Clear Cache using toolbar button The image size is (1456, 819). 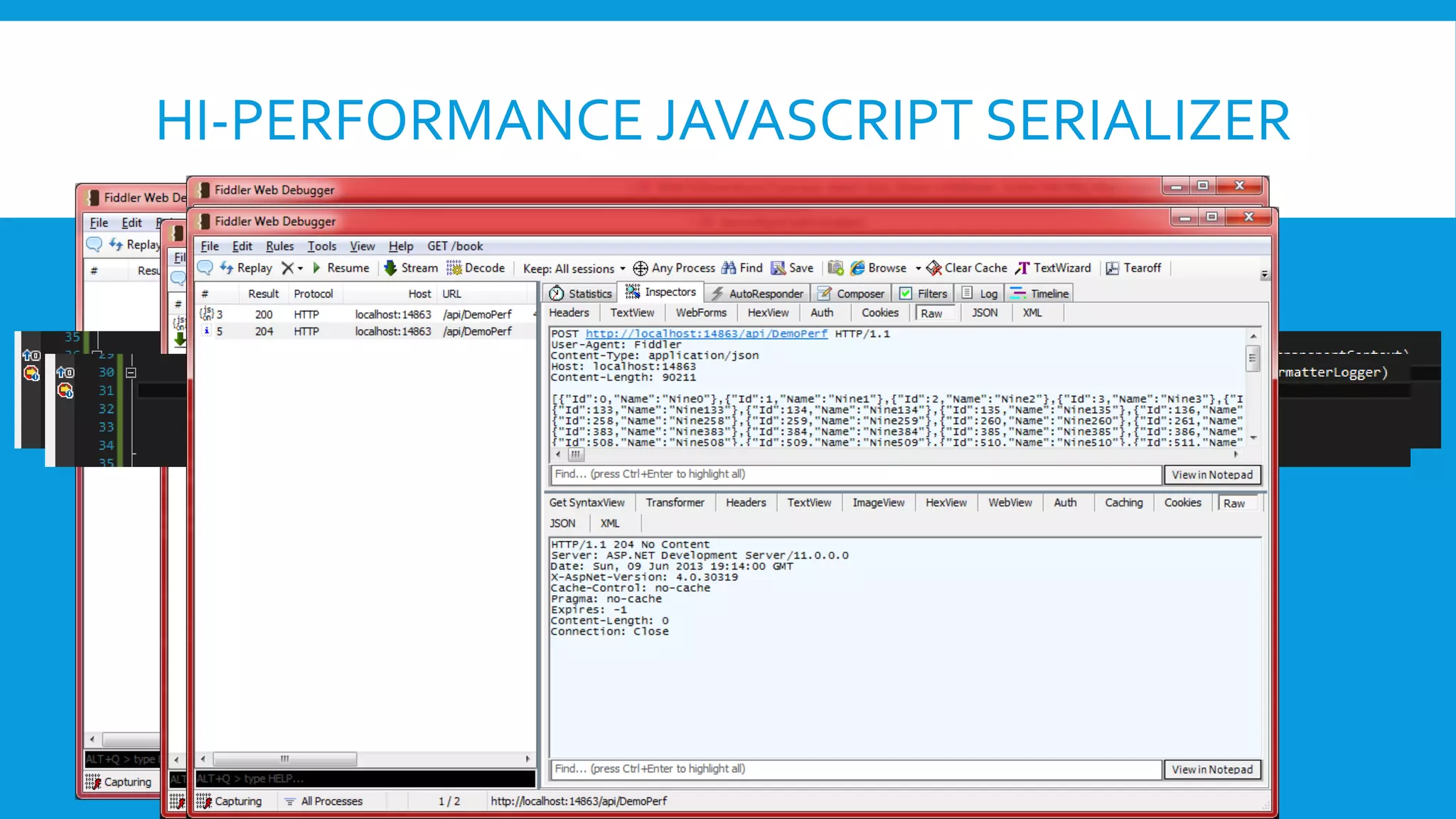pyautogui.click(x=966, y=268)
